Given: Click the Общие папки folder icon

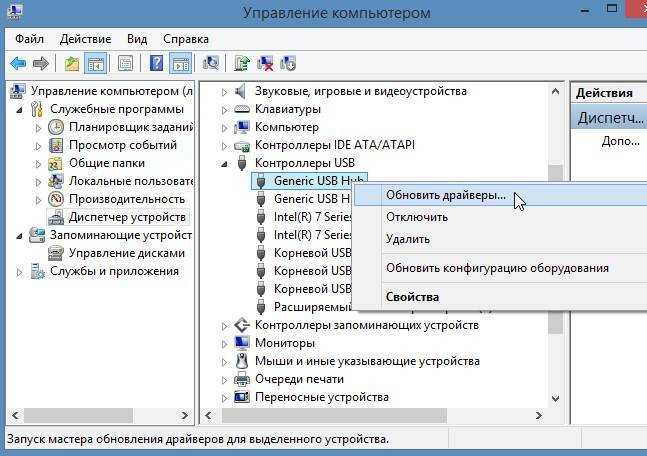Looking at the screenshot, I should click(55, 163).
